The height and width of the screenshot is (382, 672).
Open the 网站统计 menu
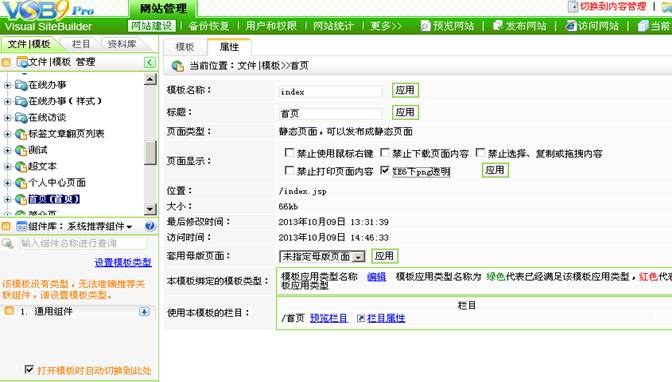point(333,26)
